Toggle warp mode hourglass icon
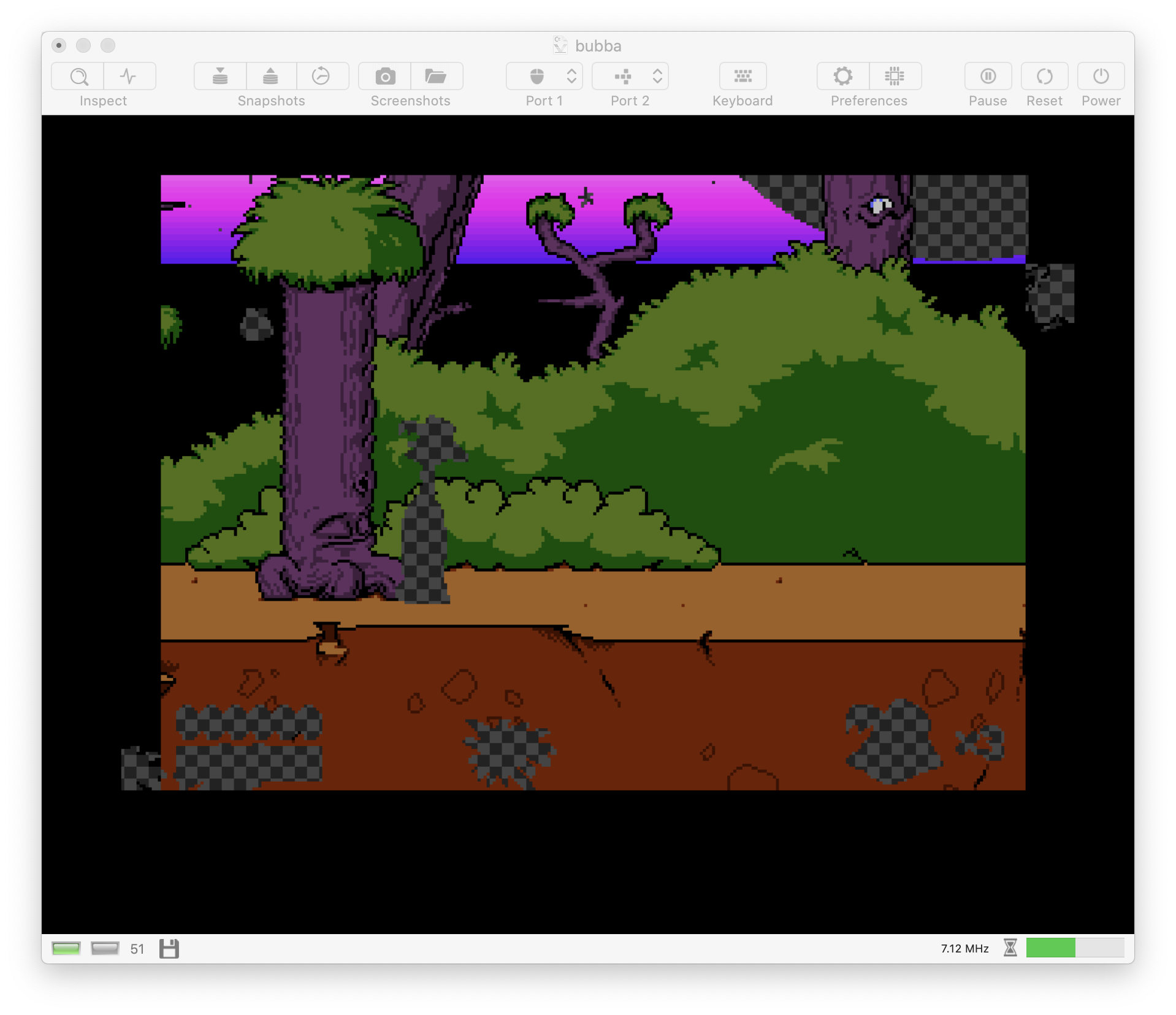The height and width of the screenshot is (1015, 1176). (1010, 948)
